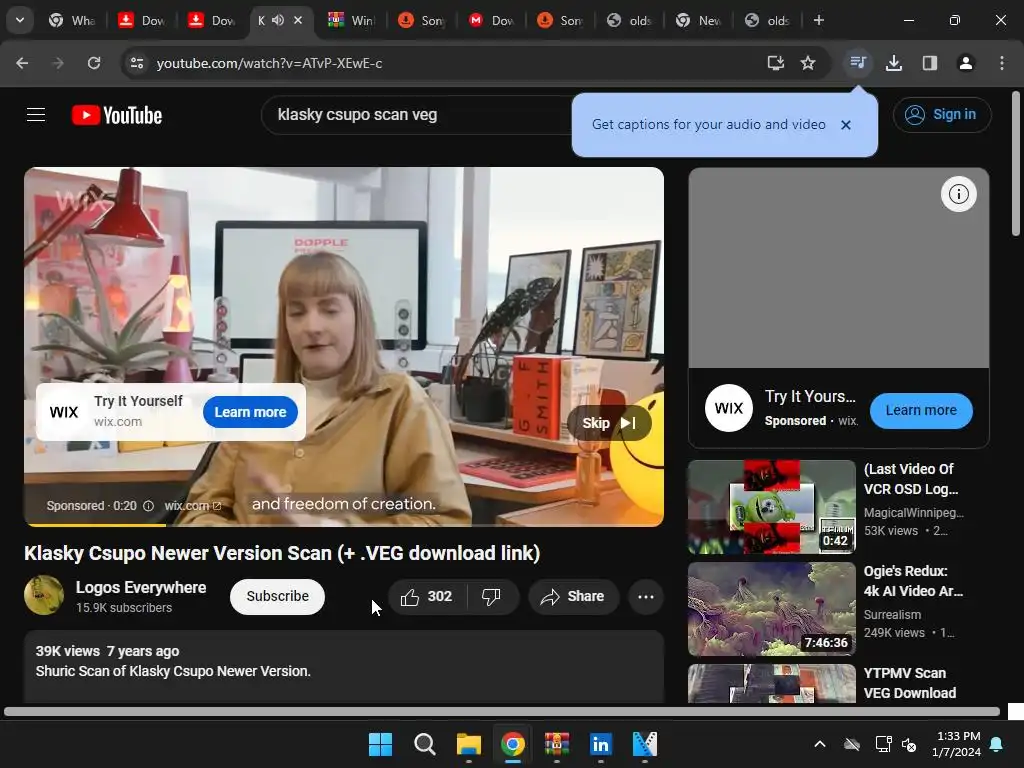
Task: Go forward to the next page
Action: coord(58,63)
